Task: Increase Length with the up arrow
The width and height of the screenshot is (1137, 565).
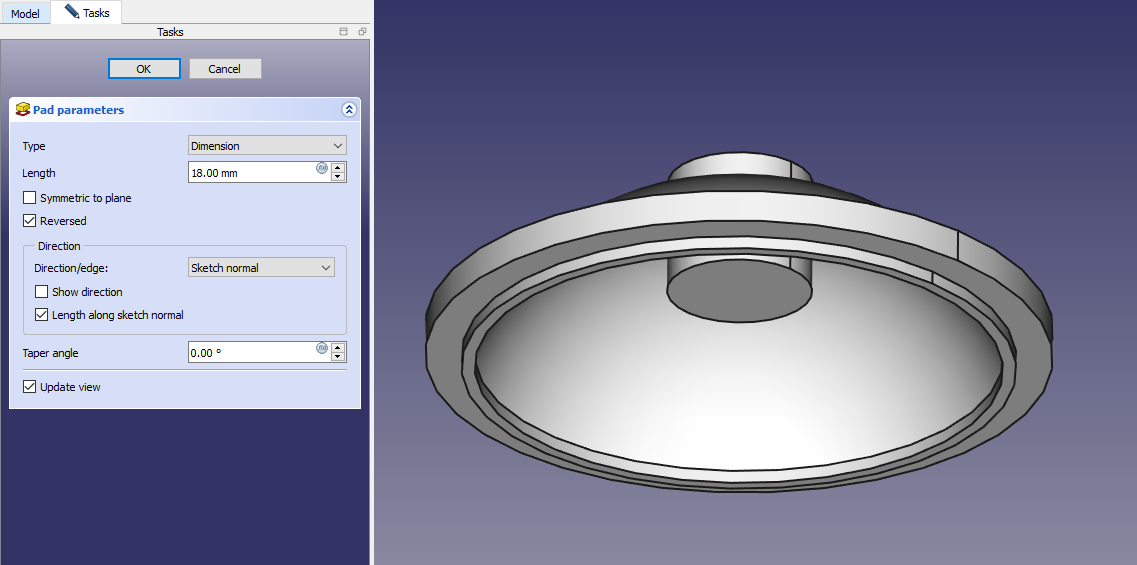Action: [x=338, y=167]
